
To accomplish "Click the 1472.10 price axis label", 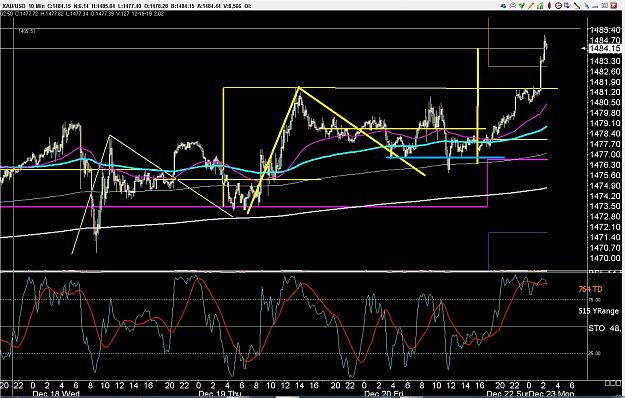I will tap(605, 227).
